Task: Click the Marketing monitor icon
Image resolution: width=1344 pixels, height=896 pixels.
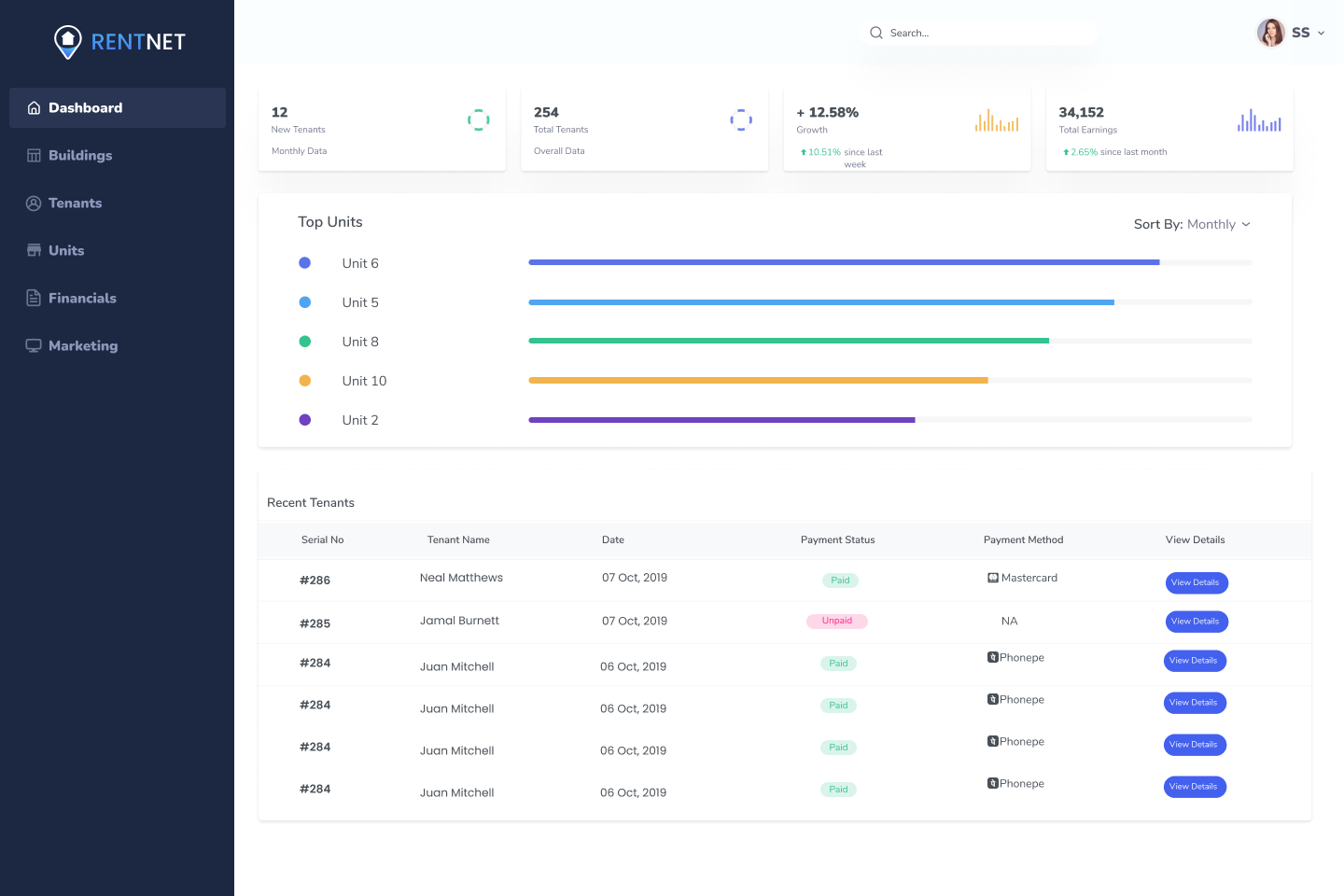Action: tap(34, 345)
